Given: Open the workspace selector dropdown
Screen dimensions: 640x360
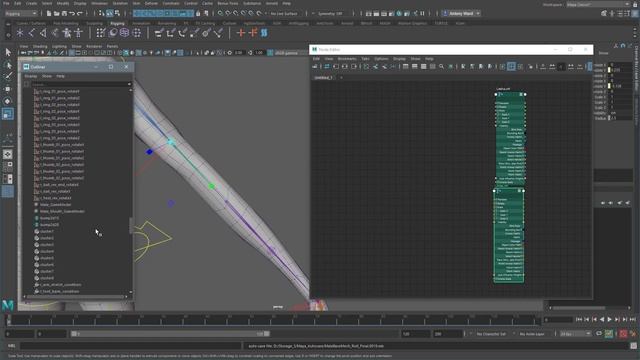Looking at the screenshot, I should [598, 4].
